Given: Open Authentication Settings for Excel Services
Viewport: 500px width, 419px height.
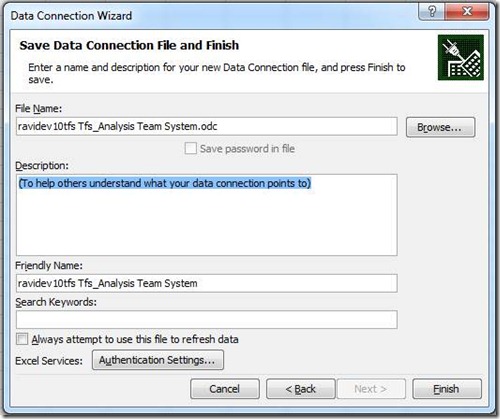Looking at the screenshot, I should click(x=158, y=360).
